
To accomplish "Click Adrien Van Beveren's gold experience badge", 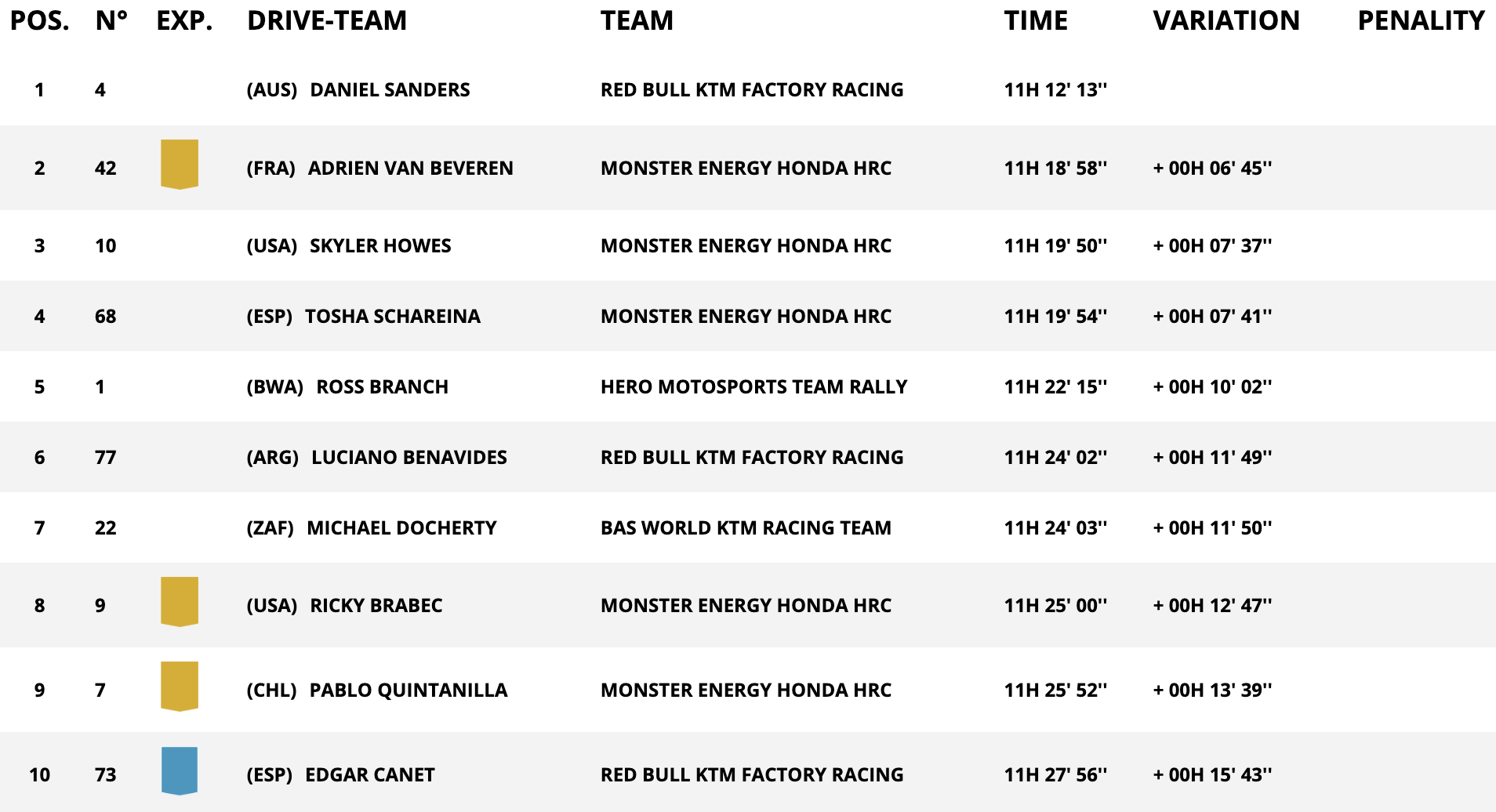I will click(179, 164).
